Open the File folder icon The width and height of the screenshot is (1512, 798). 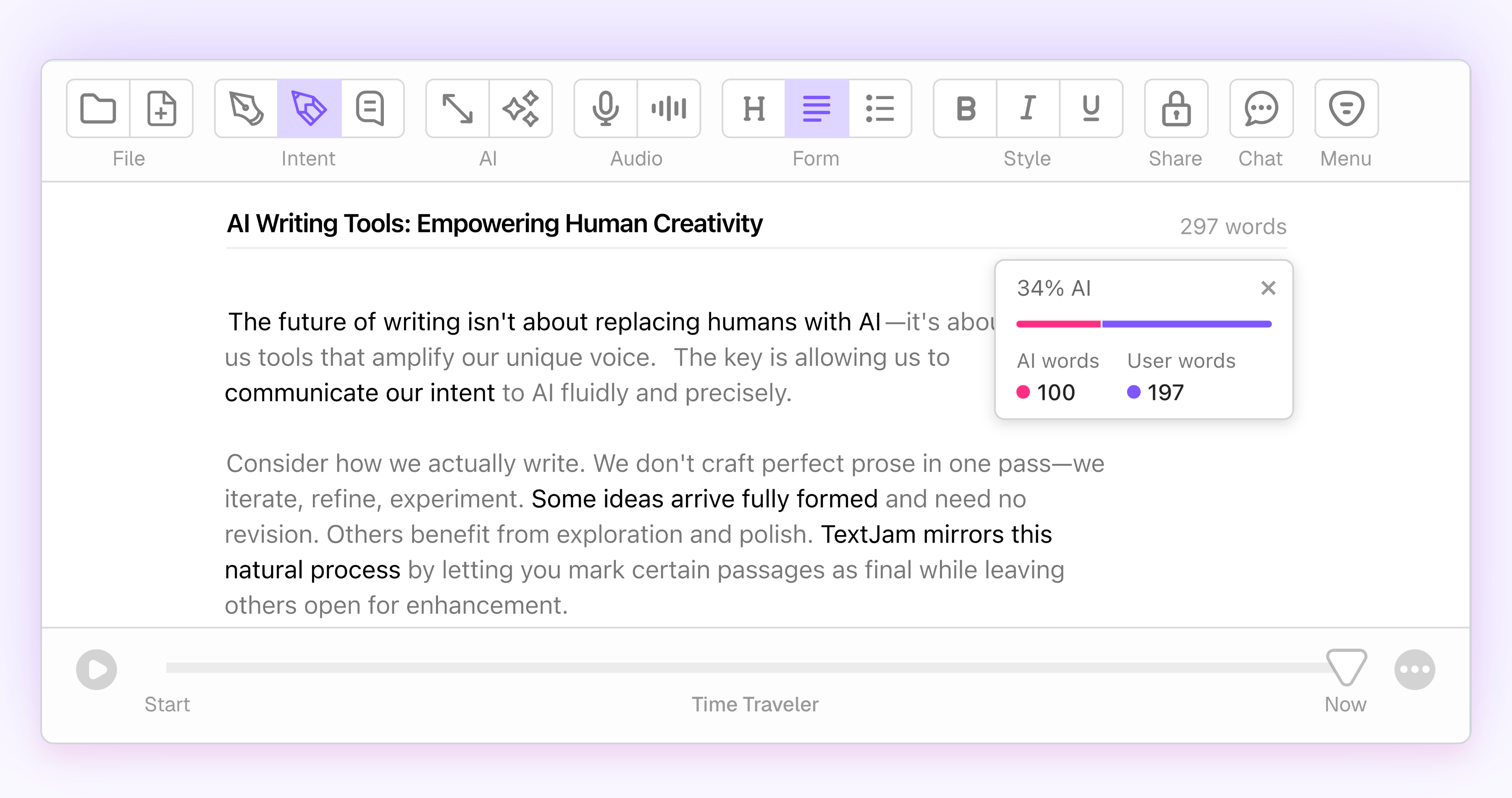[x=98, y=108]
